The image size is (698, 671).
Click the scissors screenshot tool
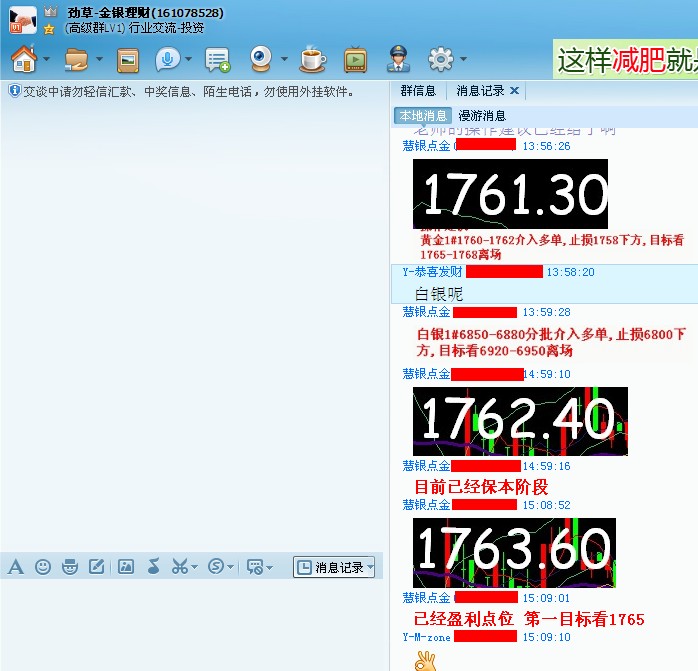(x=179, y=567)
